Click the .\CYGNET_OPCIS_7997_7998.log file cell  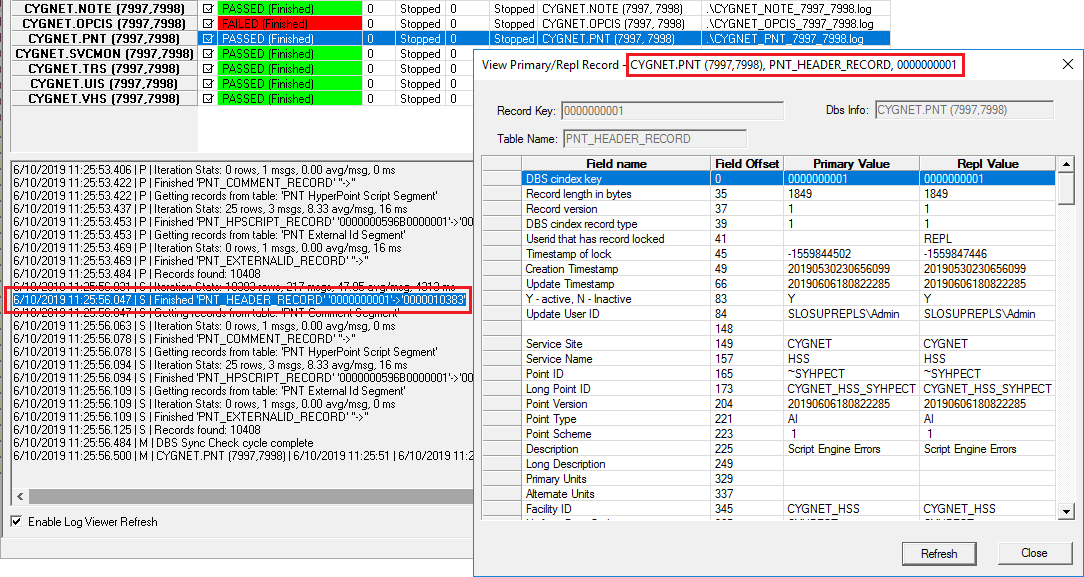(x=796, y=24)
